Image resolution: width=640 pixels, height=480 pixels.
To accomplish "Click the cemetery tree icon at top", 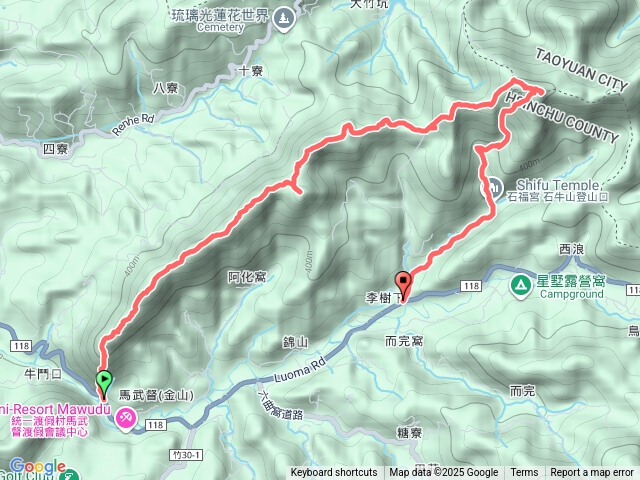I will [284, 19].
